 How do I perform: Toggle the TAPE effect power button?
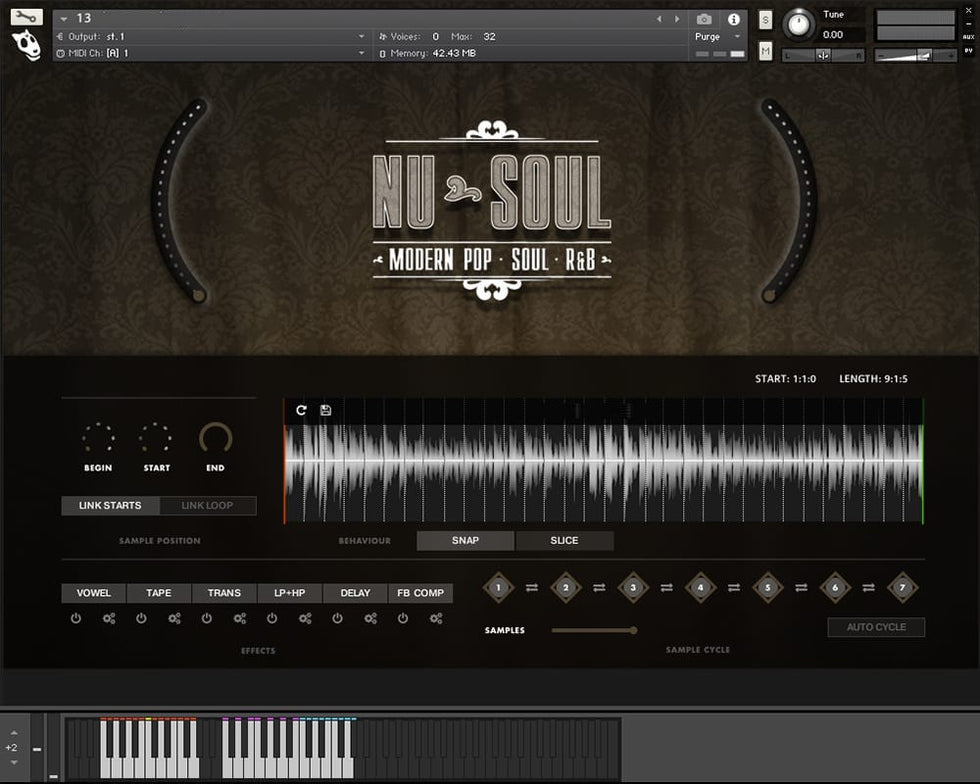tap(141, 619)
